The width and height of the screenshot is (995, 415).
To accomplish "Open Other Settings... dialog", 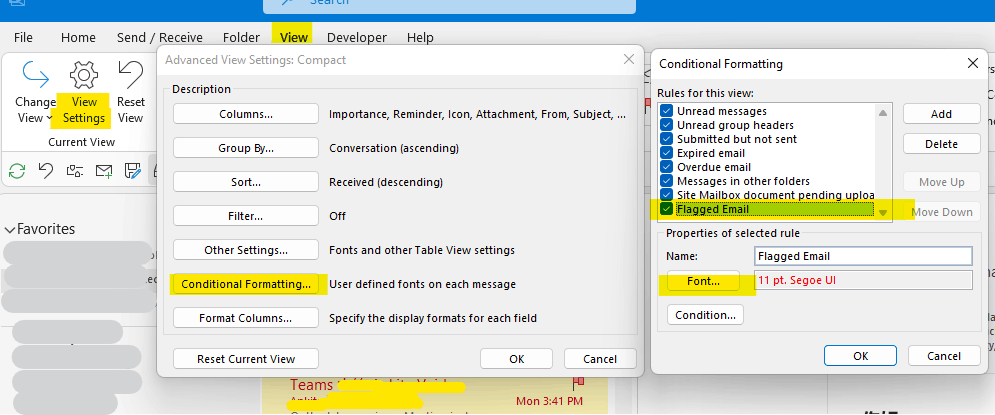I will tap(246, 250).
